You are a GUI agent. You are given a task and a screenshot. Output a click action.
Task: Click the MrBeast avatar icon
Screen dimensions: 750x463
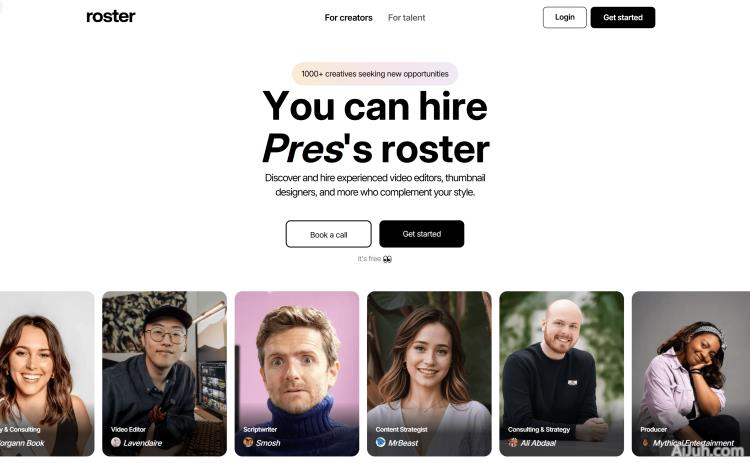coord(380,442)
